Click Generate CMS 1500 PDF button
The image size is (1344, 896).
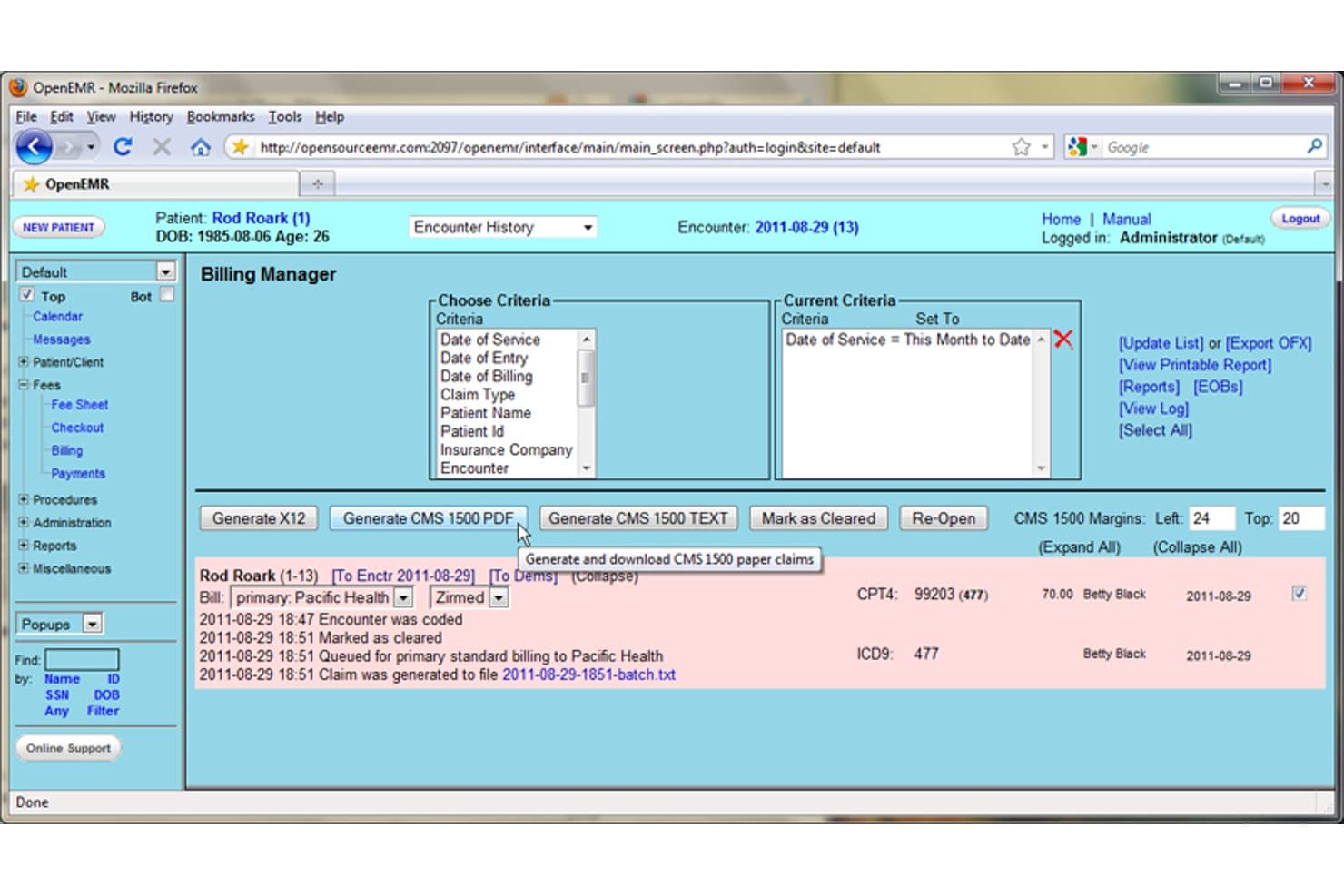pyautogui.click(x=428, y=518)
